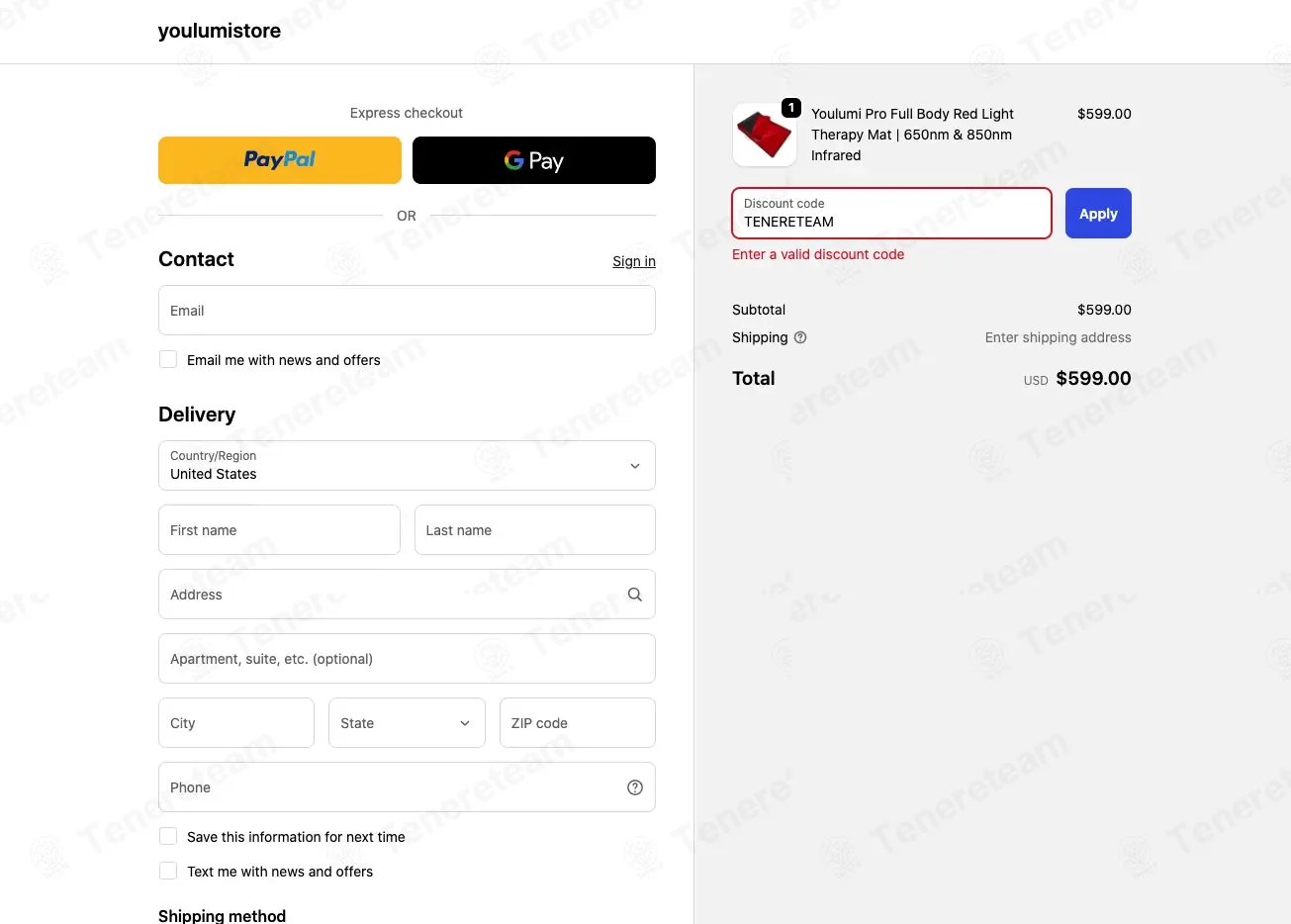1291x924 pixels.
Task: Click the Shipping info question mark icon
Action: [x=800, y=337]
